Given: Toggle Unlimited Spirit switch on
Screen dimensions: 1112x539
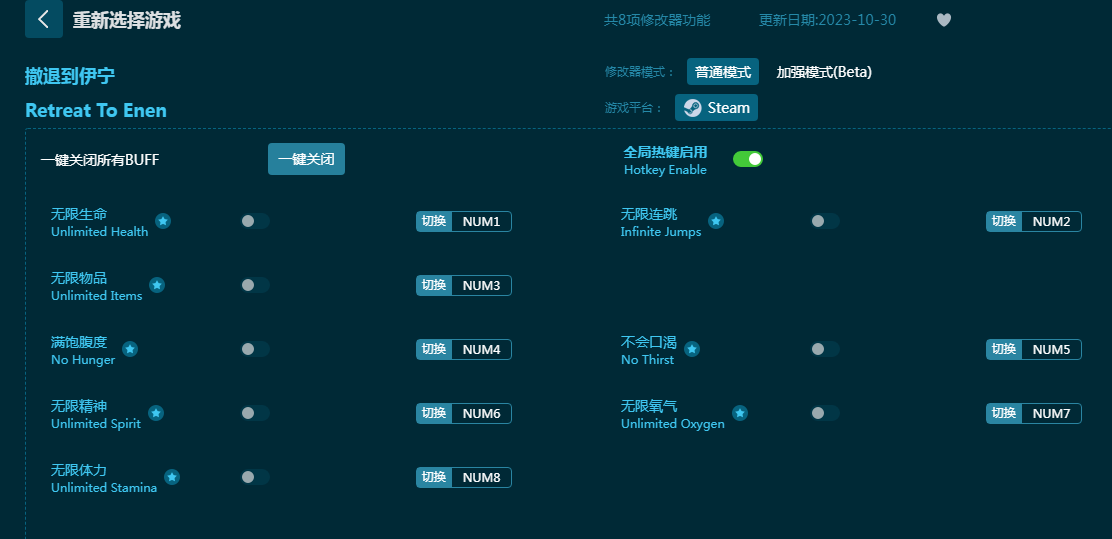Looking at the screenshot, I should coord(254,413).
